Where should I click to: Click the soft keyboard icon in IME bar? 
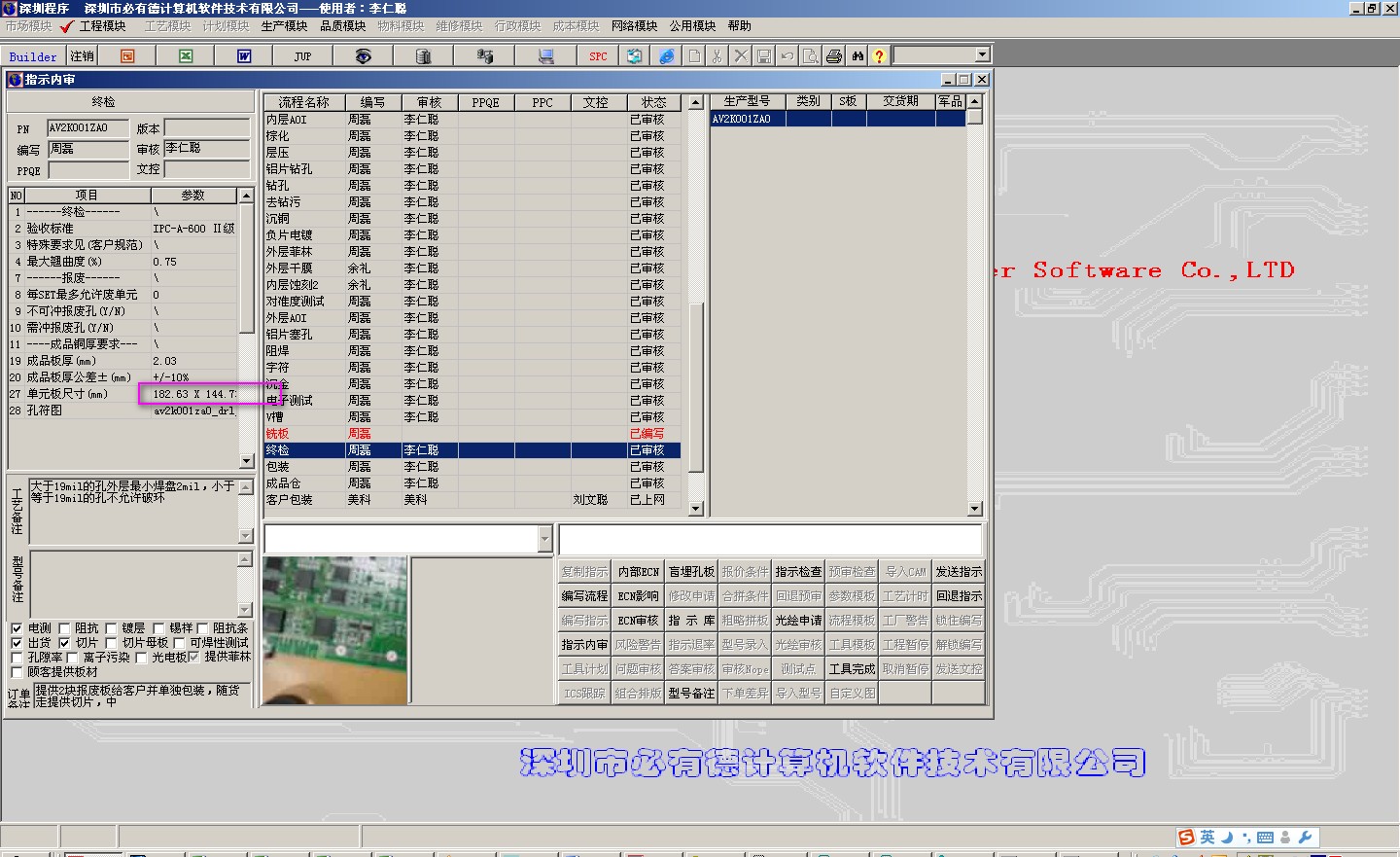(1265, 838)
